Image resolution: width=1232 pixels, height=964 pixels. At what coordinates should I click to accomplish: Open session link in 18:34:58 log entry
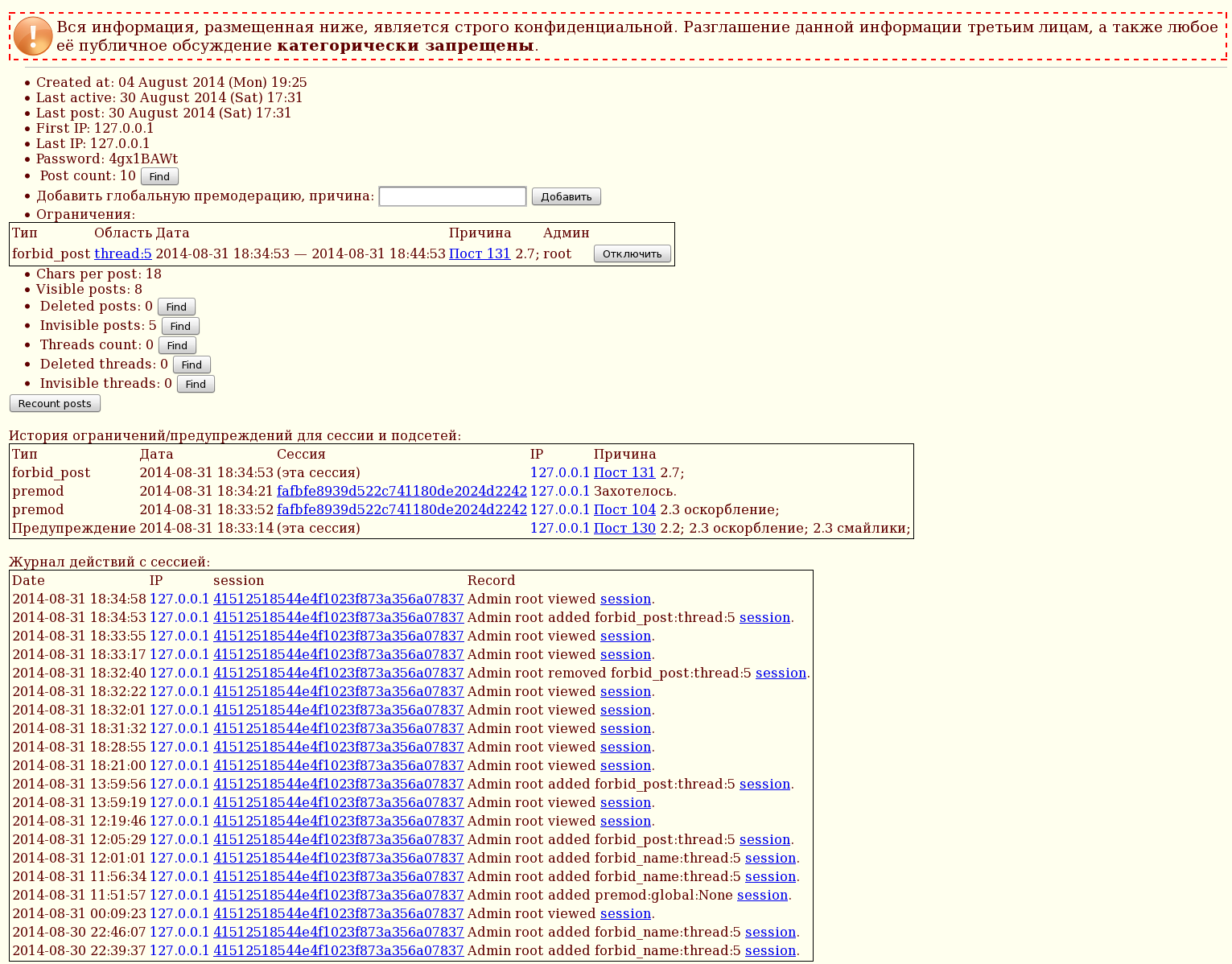[x=625, y=599]
